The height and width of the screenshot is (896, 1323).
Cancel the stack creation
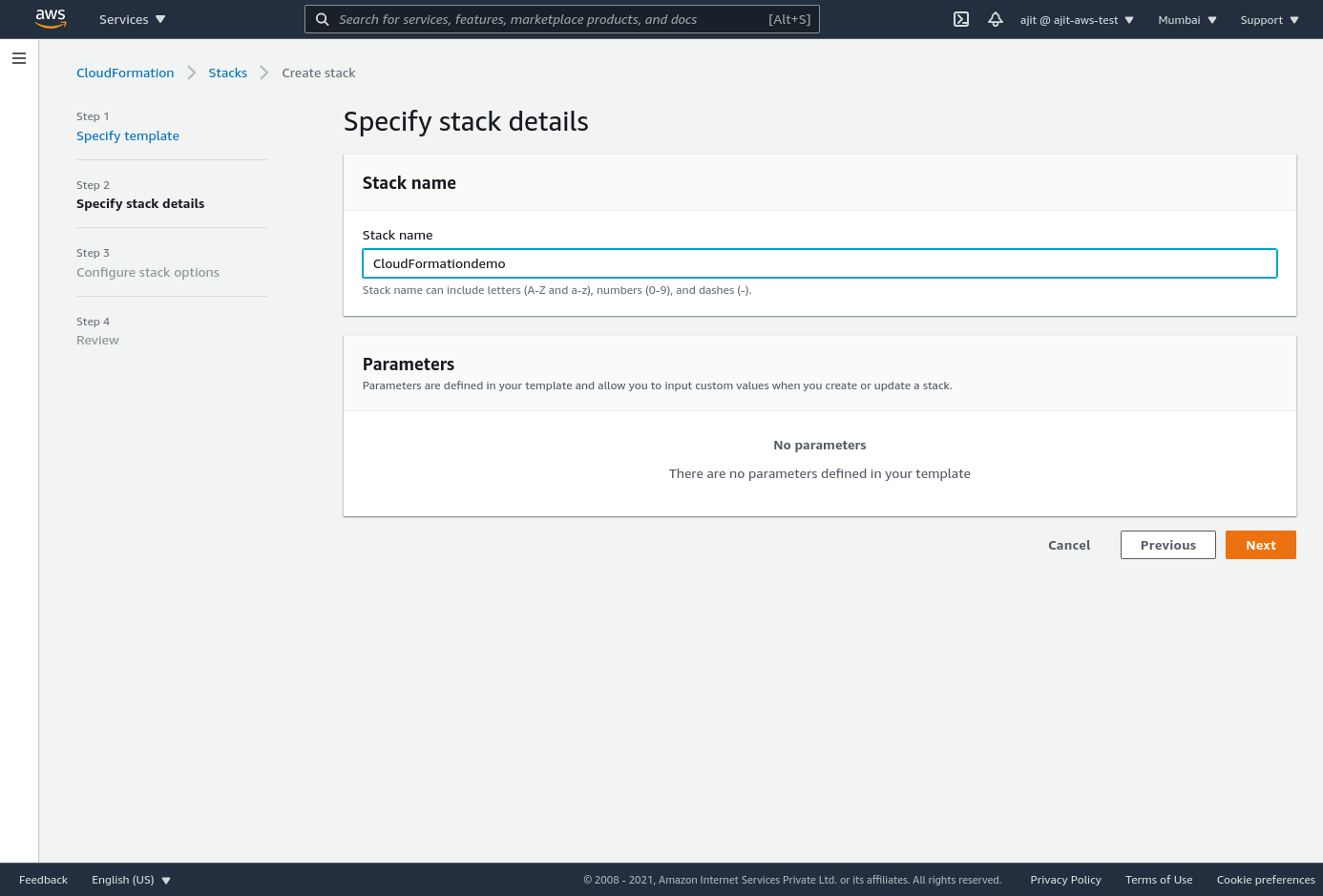point(1068,545)
